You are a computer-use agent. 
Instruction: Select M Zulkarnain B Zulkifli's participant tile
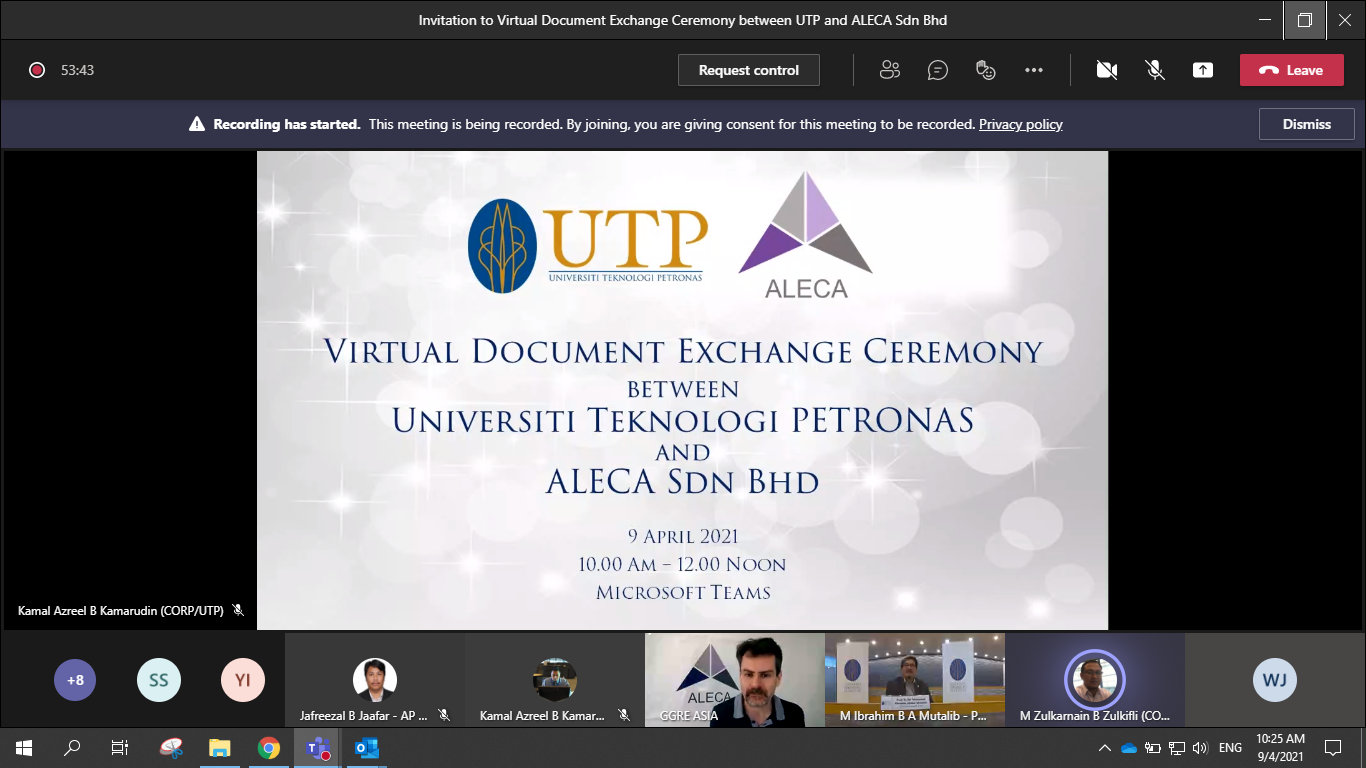point(1095,680)
